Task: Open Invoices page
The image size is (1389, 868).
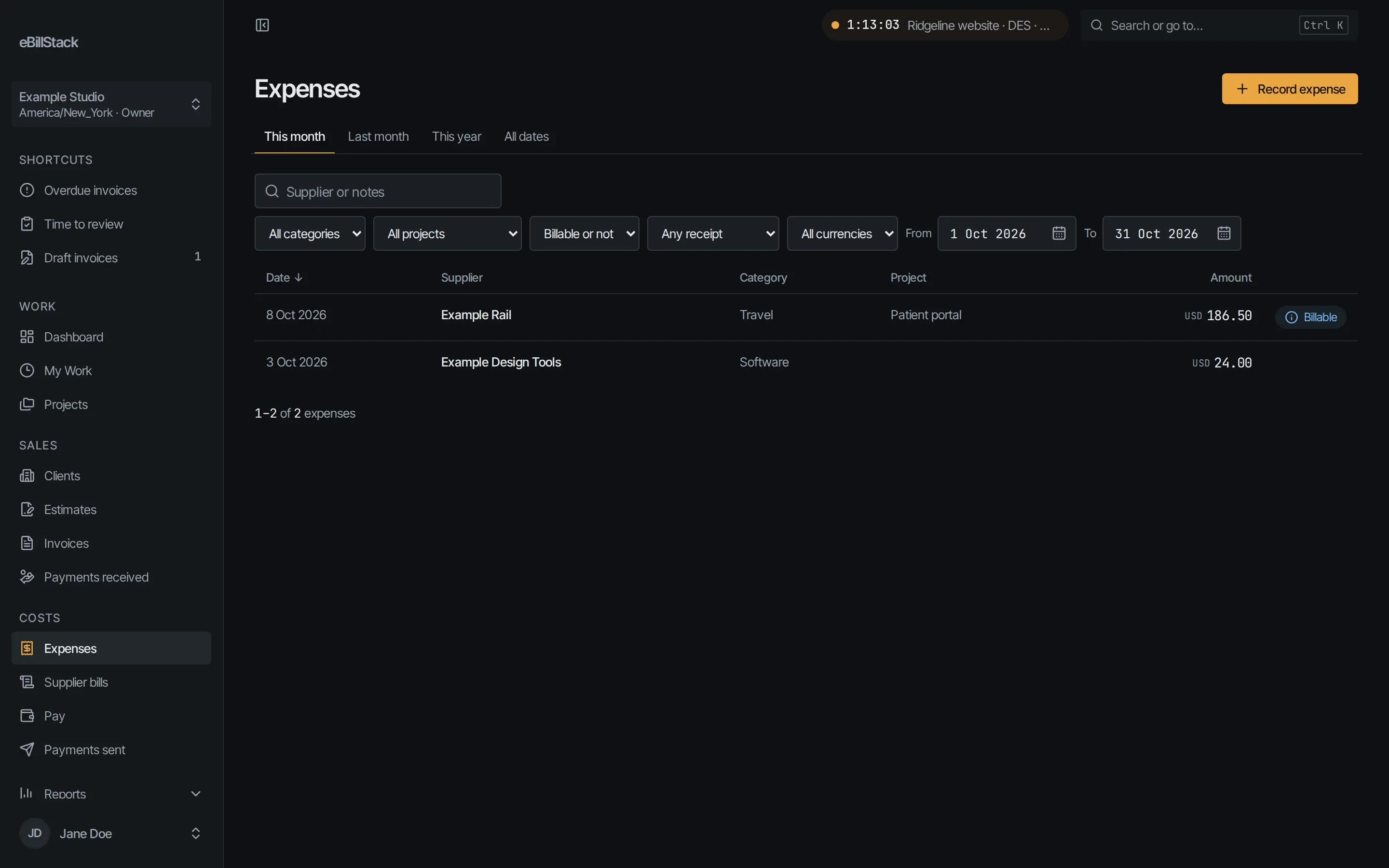Action: click(x=111, y=543)
